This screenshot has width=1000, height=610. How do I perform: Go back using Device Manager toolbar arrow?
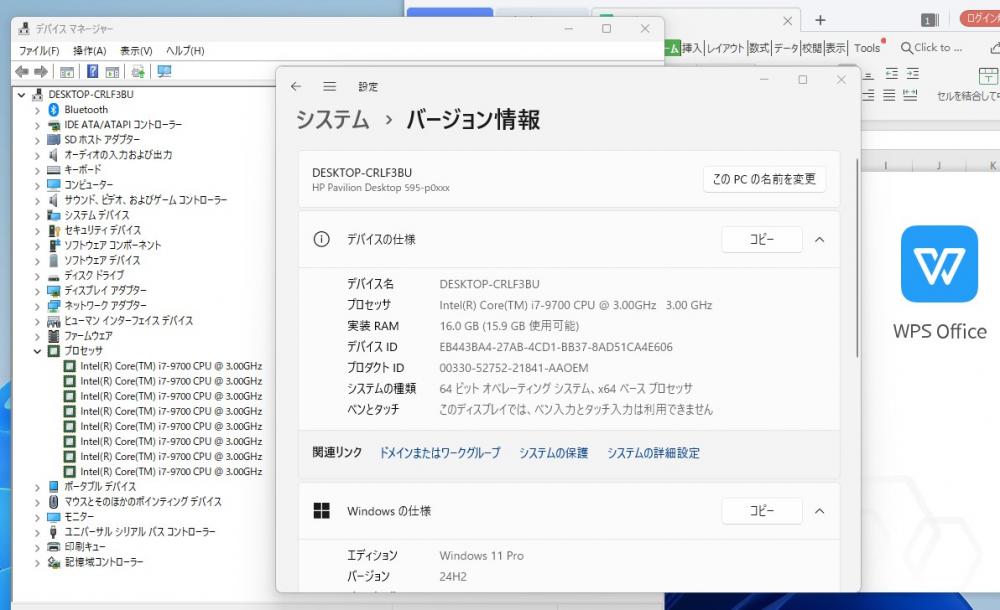click(x=22, y=71)
